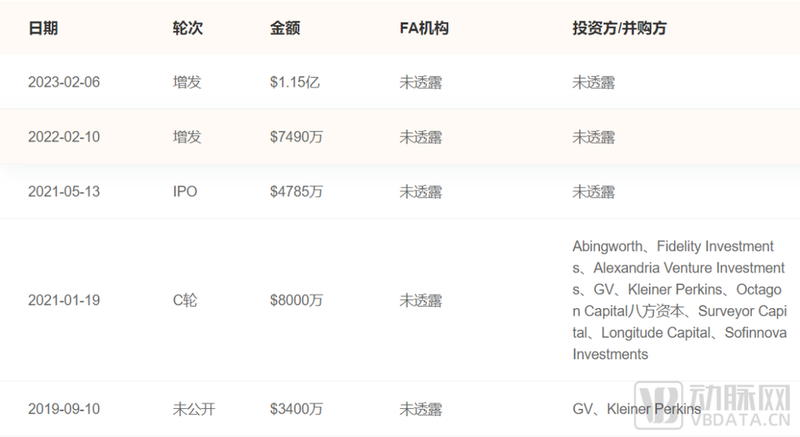The width and height of the screenshot is (800, 437).
Task: Select the 投资方/并购方 column header
Action: 619,28
